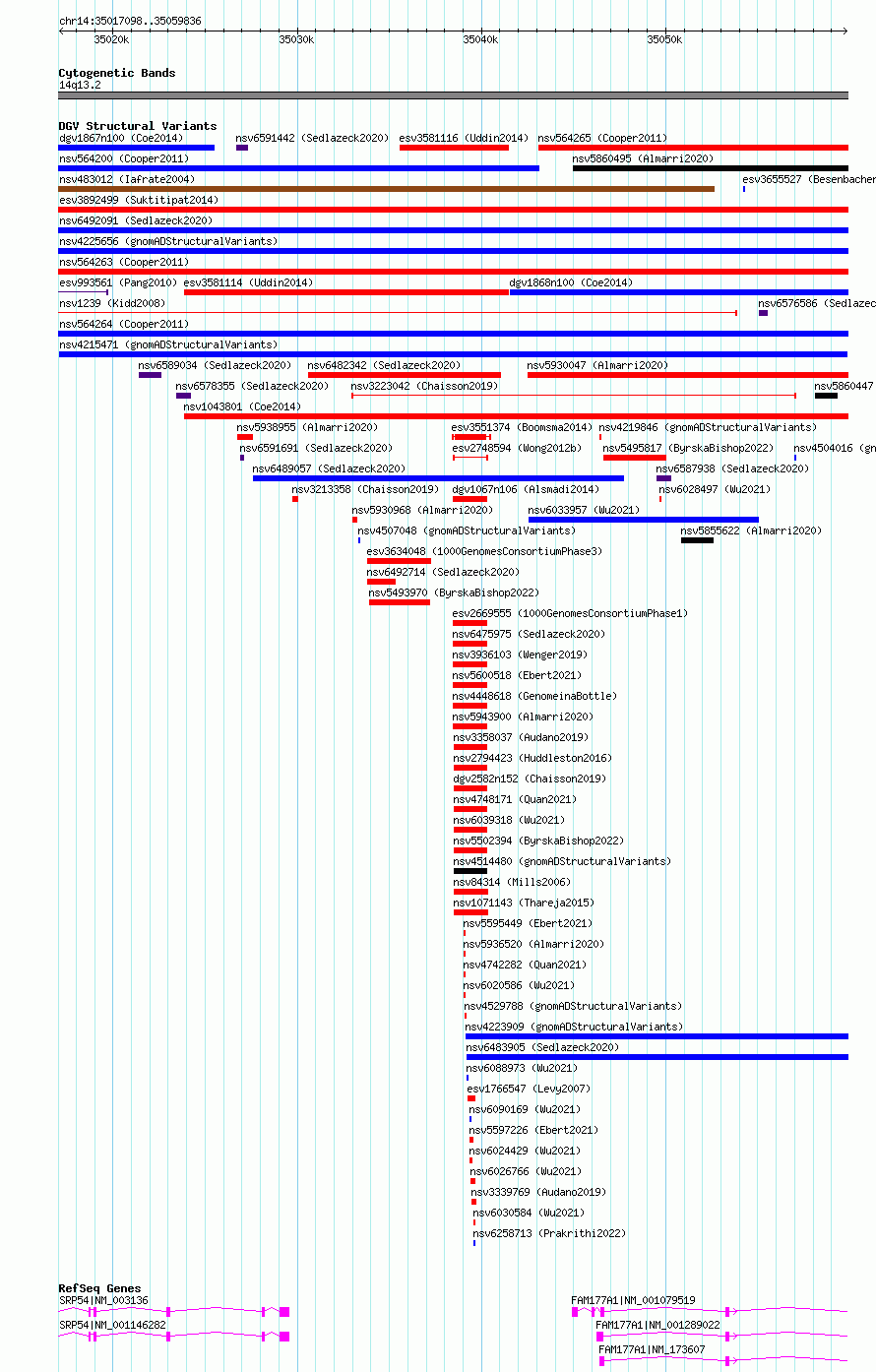The image size is (876, 1372).
Task: Open variant nsv6483905 (Sedlazeck2020)
Action: pos(657,1057)
